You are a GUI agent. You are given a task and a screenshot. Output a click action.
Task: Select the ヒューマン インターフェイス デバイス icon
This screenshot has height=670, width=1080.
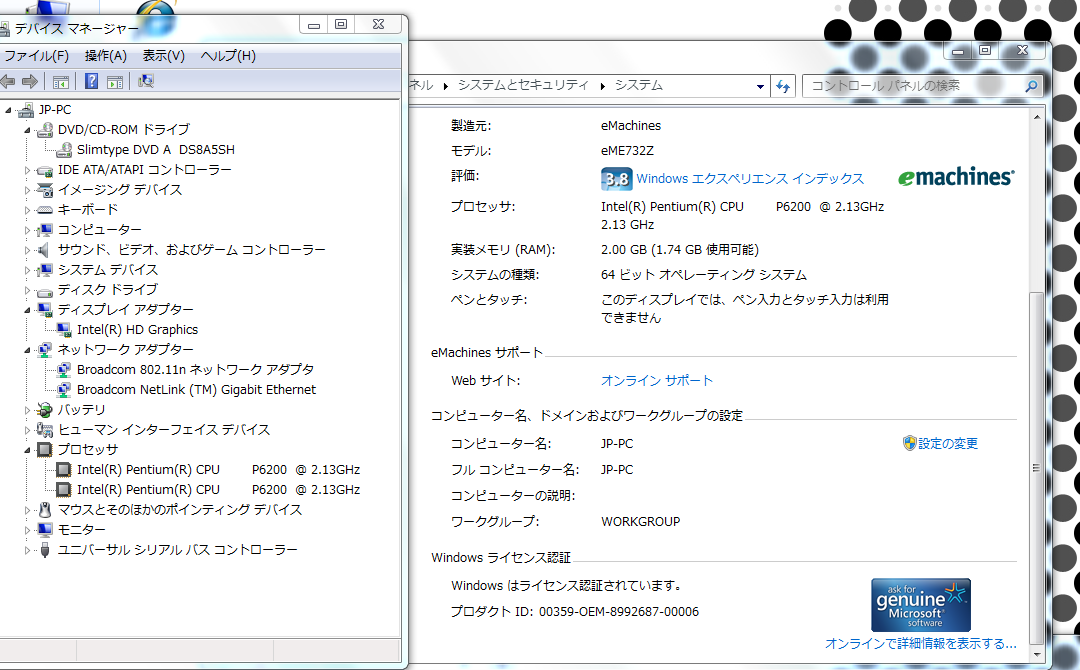point(45,430)
